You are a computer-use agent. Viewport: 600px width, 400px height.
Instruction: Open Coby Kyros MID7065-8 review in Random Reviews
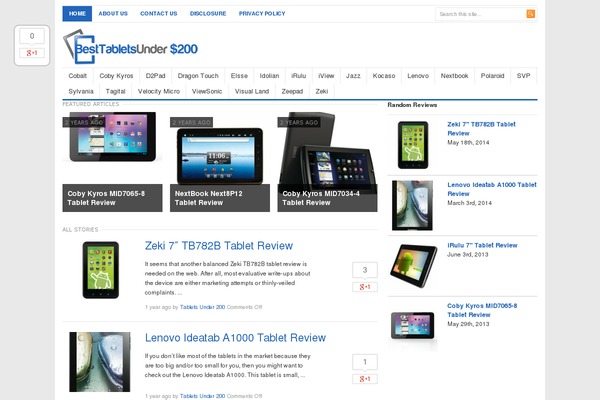coord(482,310)
